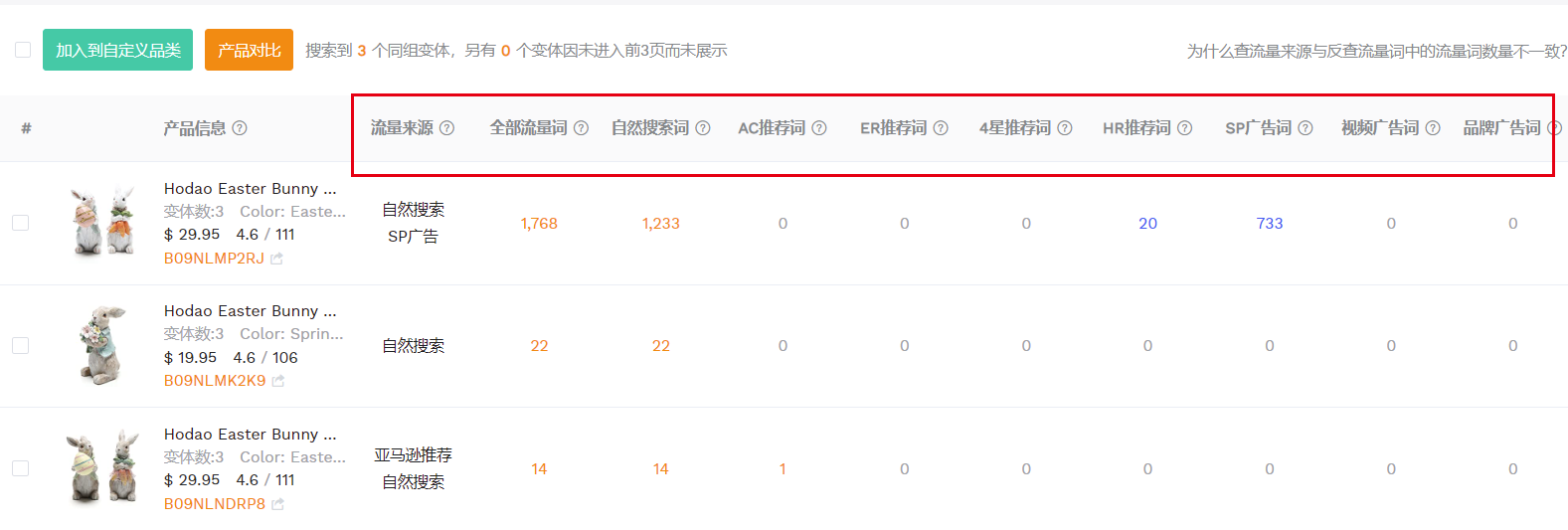
Task: Click the 品牌广告词 column header
Action: (x=1501, y=128)
